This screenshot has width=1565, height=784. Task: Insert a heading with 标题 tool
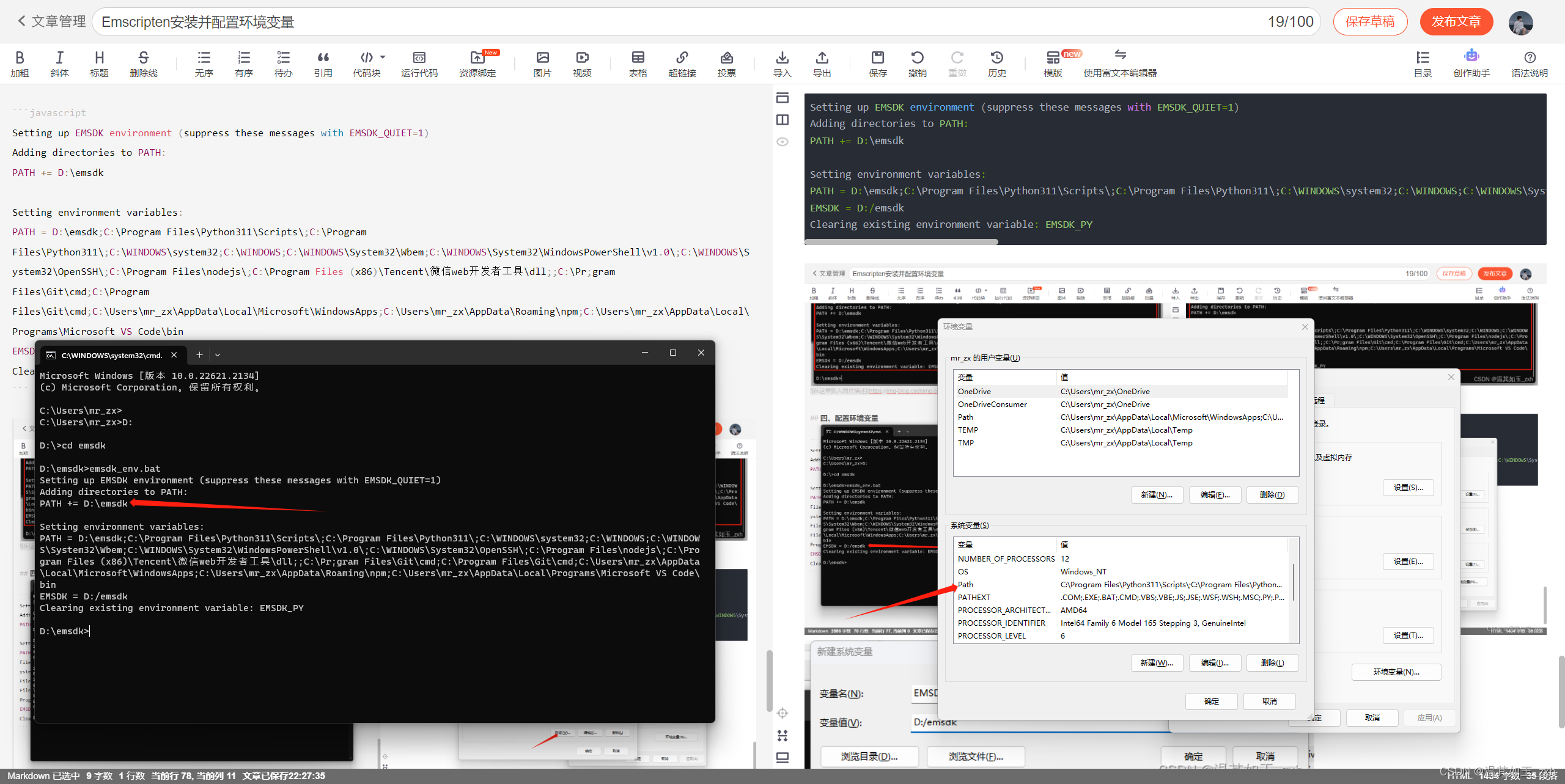99,64
